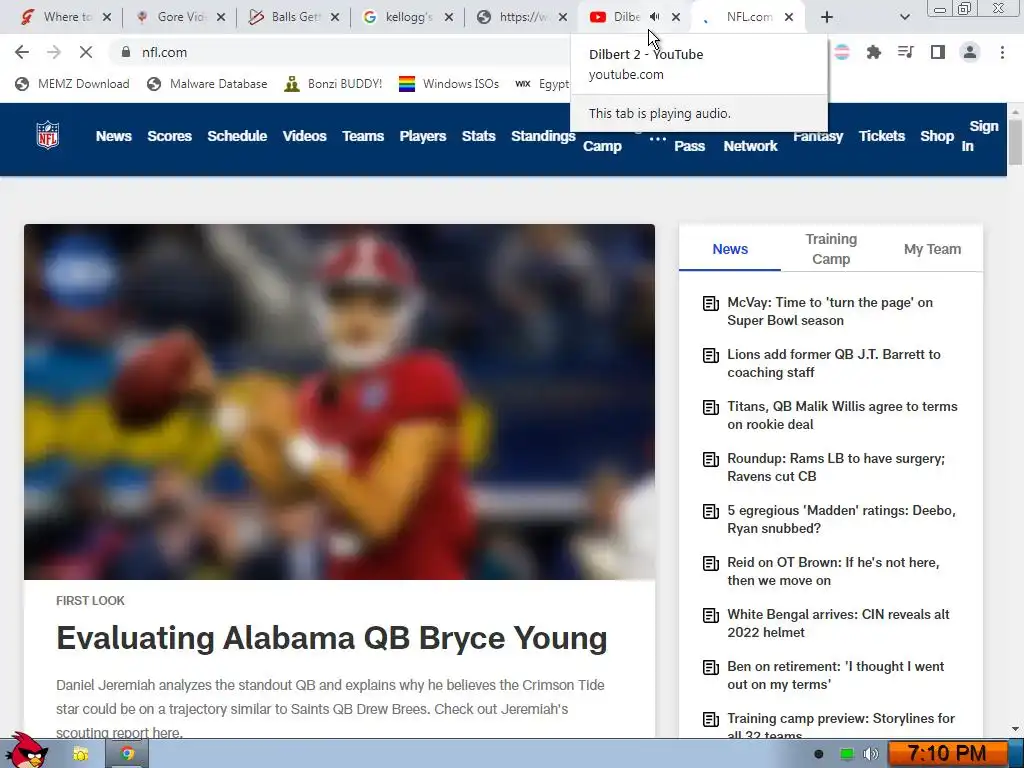Close the kellogg's Google tab
This screenshot has width=1024, height=768.
449,17
